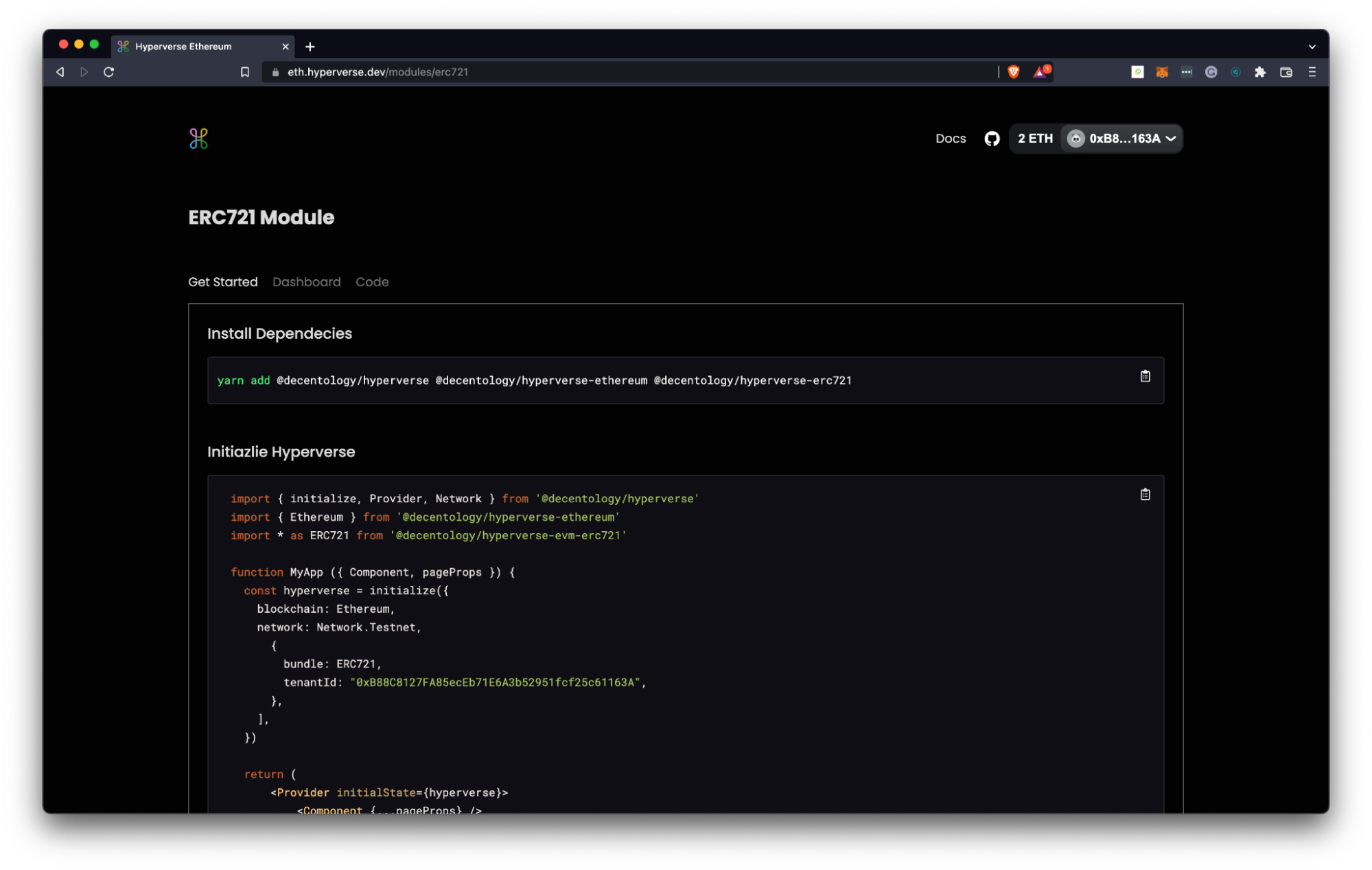Viewport: 1372px width, 870px height.
Task: Click the ERC721 Module heading
Action: (x=261, y=217)
